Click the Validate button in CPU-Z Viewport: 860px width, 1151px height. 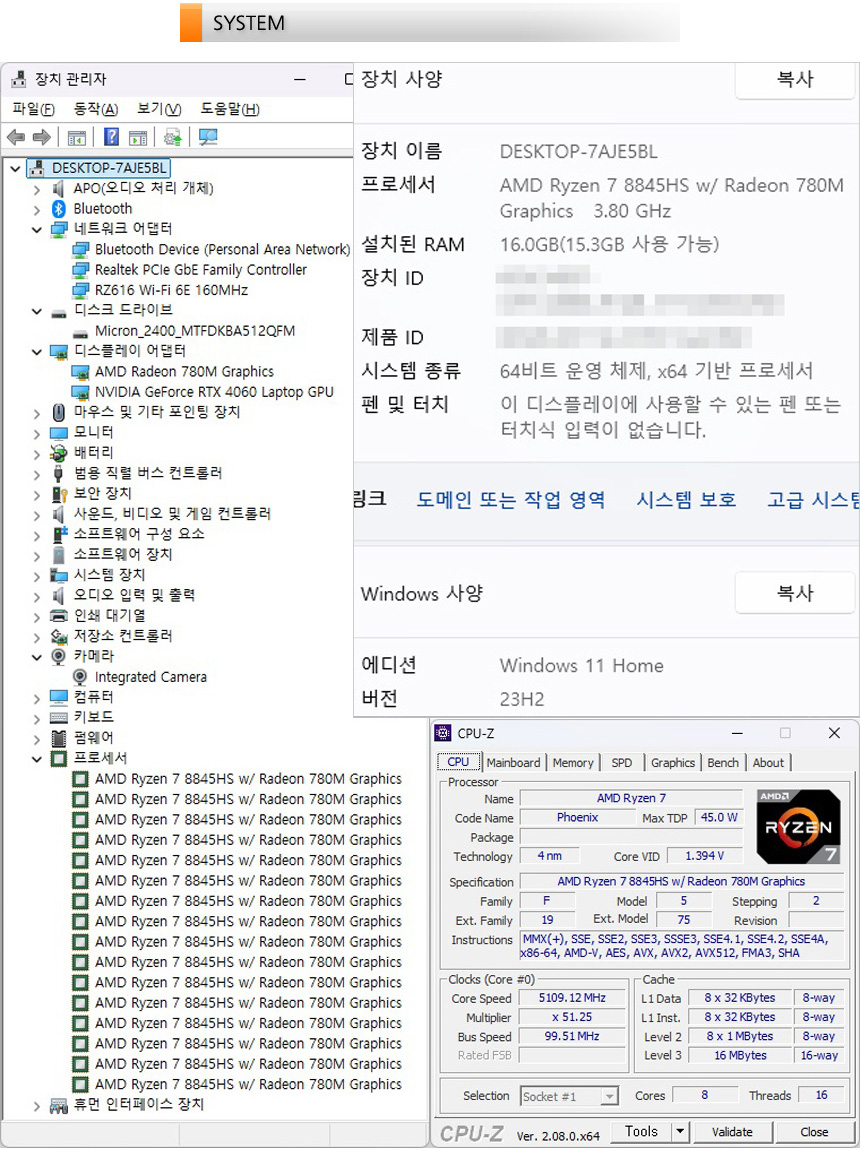(732, 1131)
